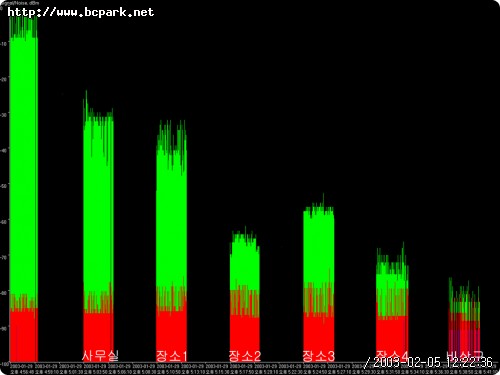Click the 장소4 label
Screen dimensions: 500x375
click(392, 355)
